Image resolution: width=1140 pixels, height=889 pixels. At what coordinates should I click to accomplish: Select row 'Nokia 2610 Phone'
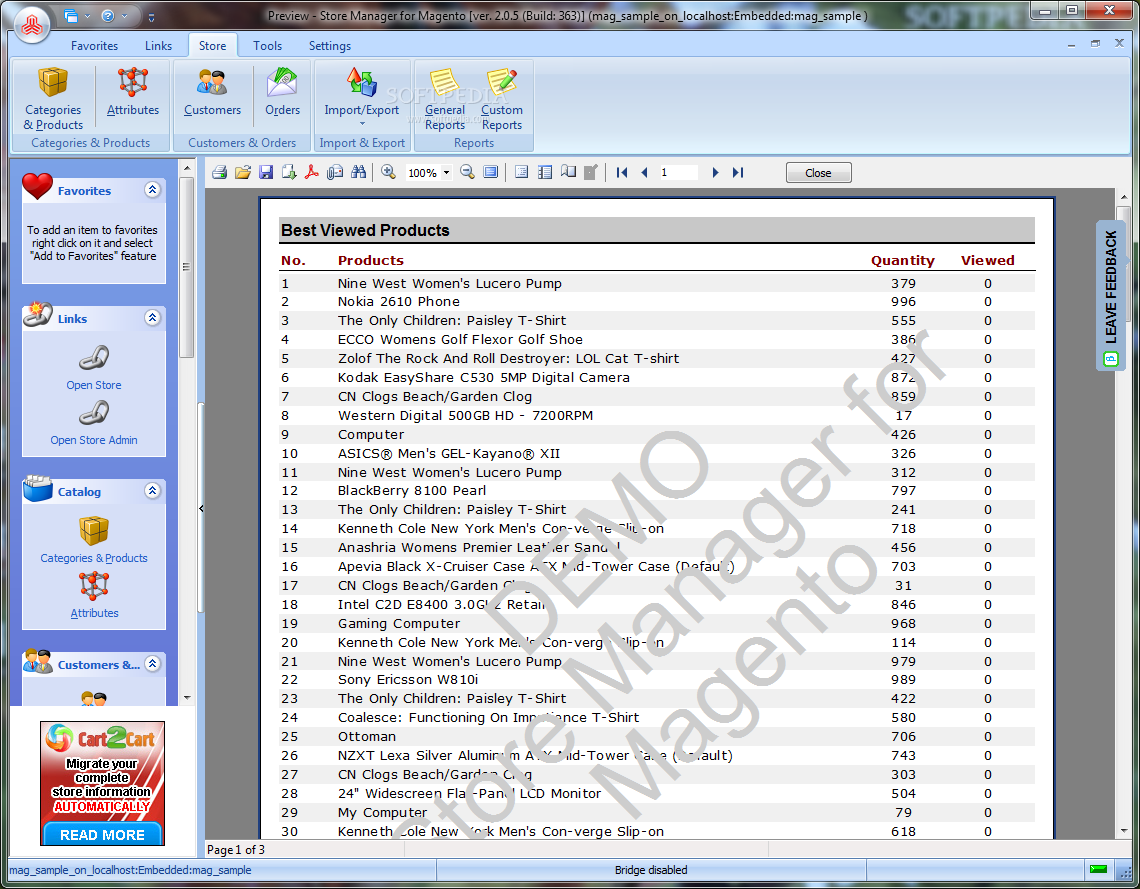[657, 302]
